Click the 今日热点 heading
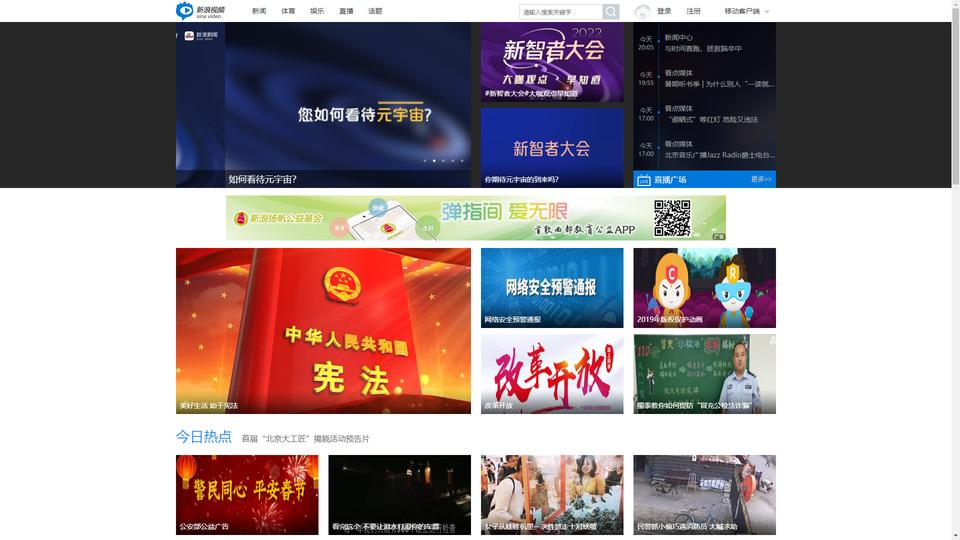Screen dimensions: 960x540 pyautogui.click(x=203, y=437)
